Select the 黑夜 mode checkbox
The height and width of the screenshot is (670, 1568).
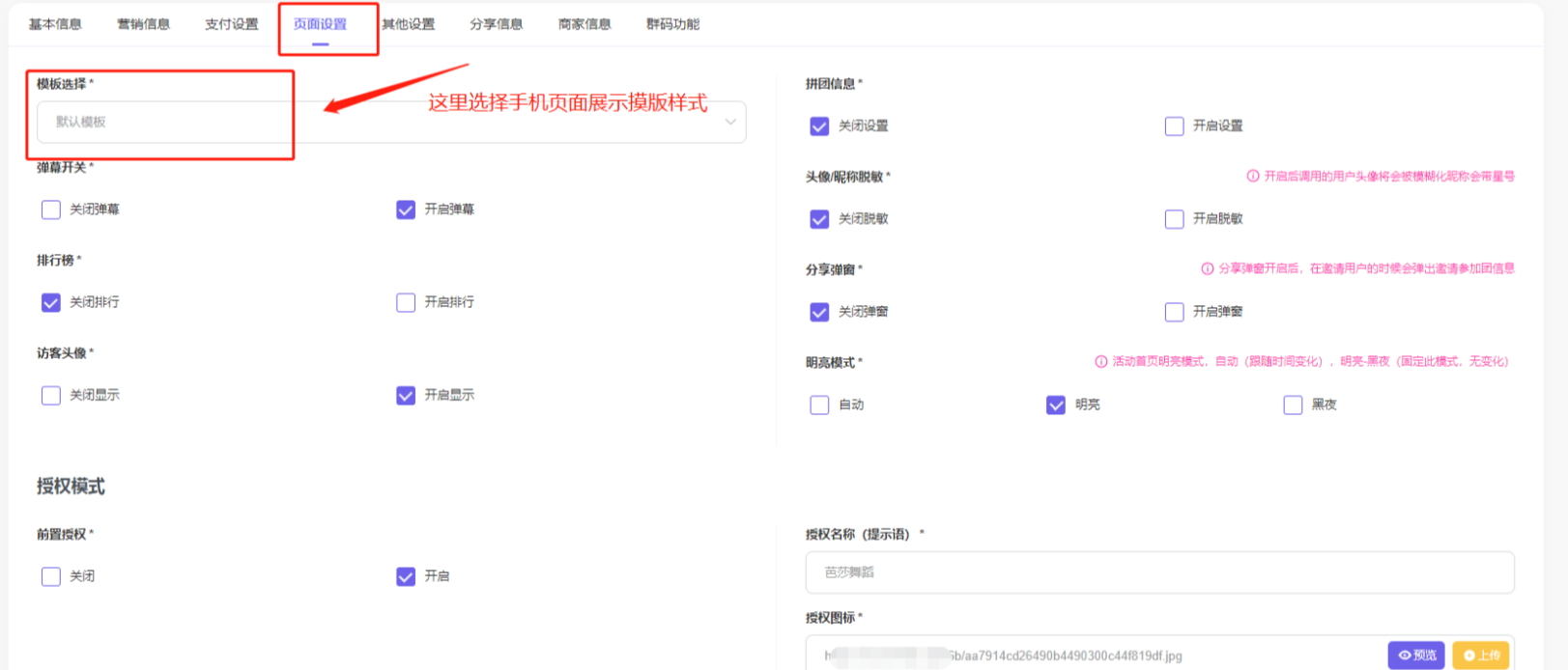coord(1293,405)
